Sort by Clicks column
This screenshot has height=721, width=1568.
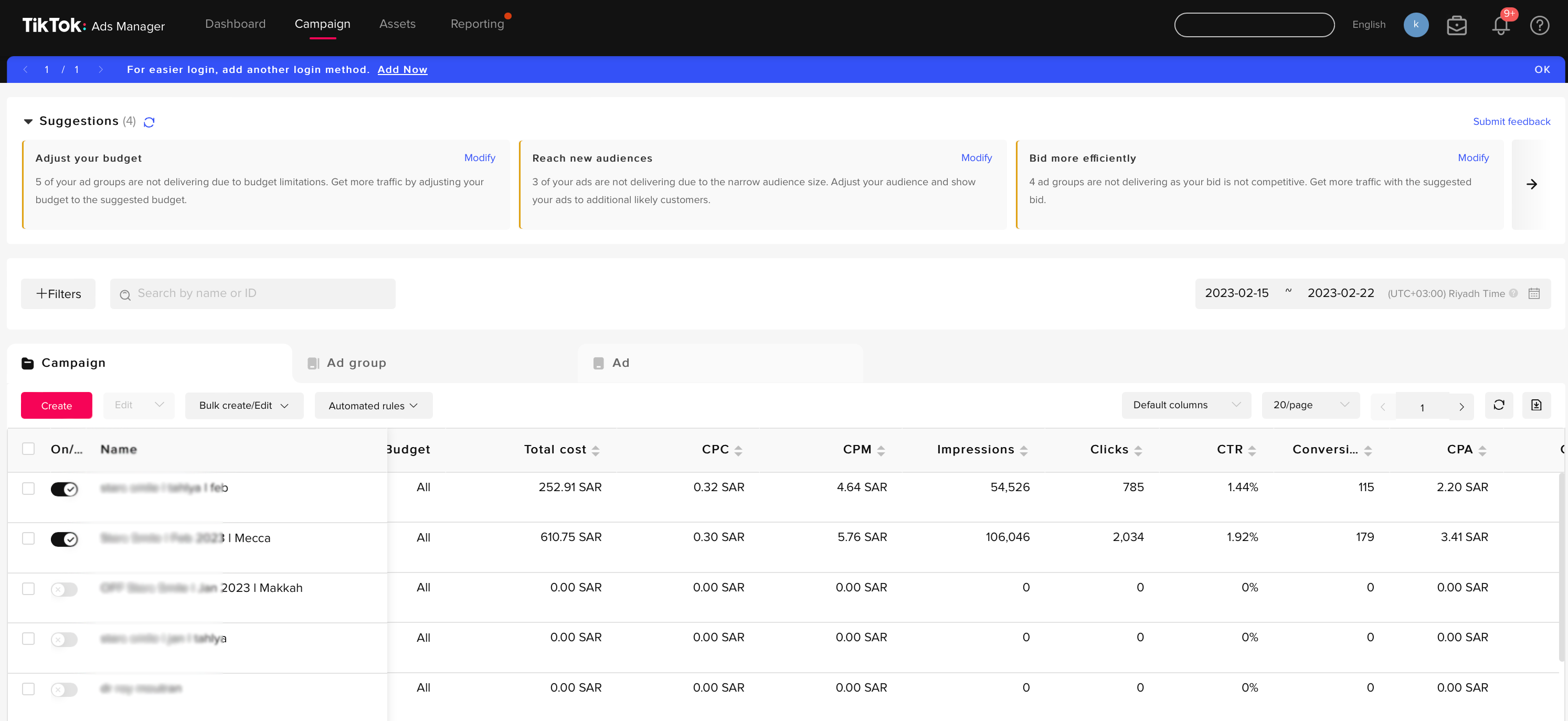(1138, 450)
